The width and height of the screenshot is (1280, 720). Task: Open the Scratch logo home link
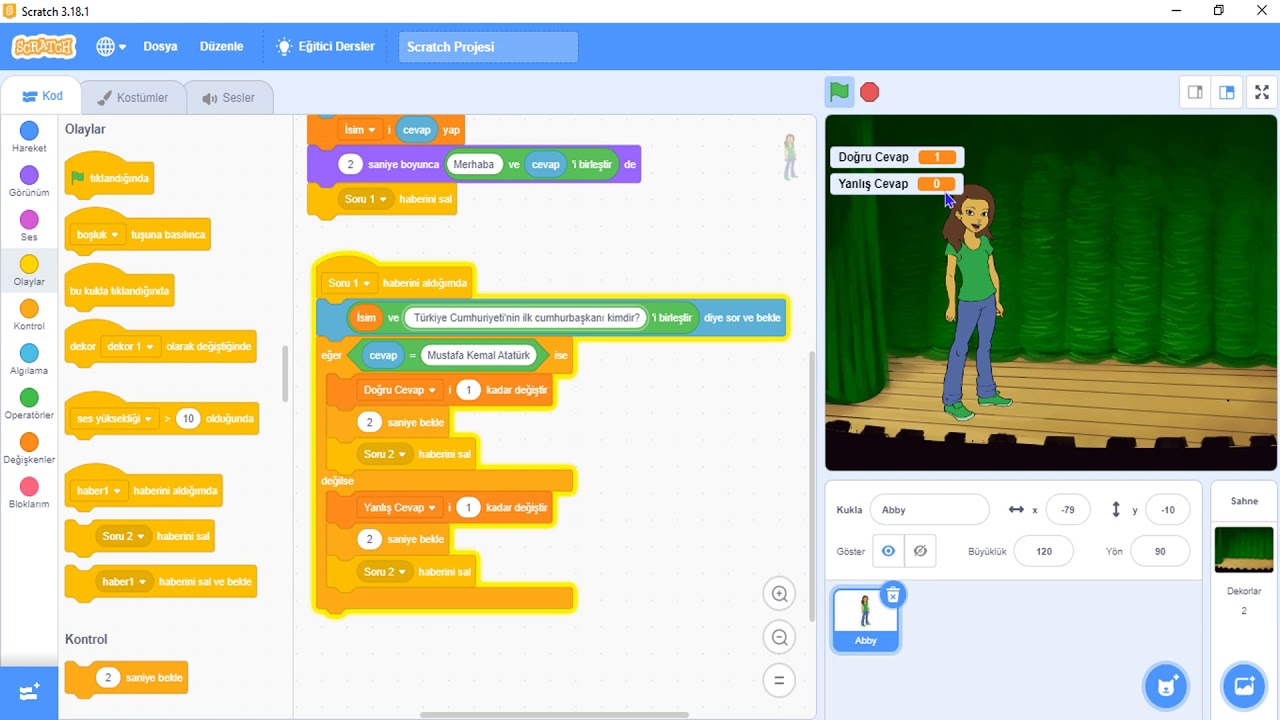pyautogui.click(x=44, y=47)
